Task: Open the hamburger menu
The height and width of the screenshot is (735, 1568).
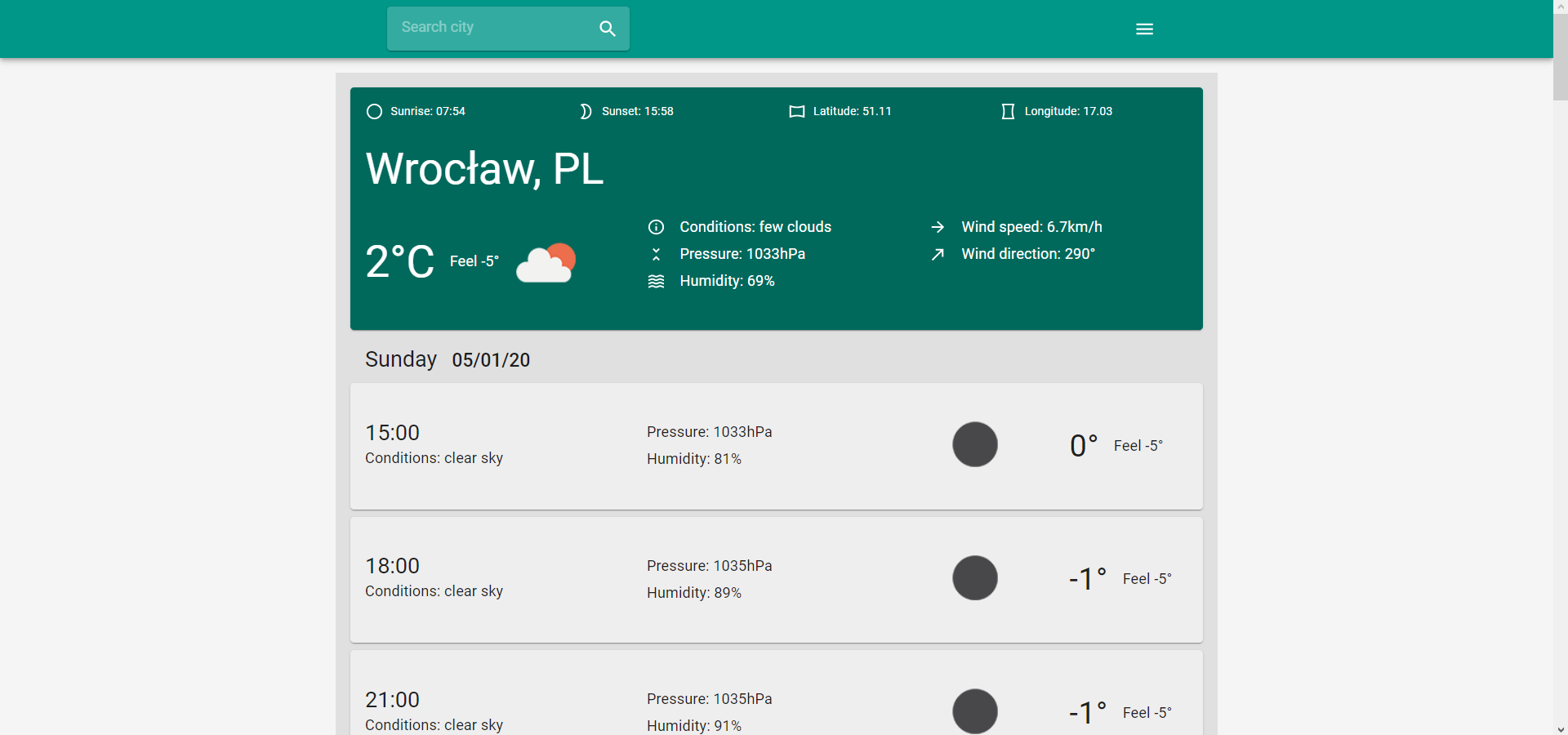Action: [x=1144, y=29]
